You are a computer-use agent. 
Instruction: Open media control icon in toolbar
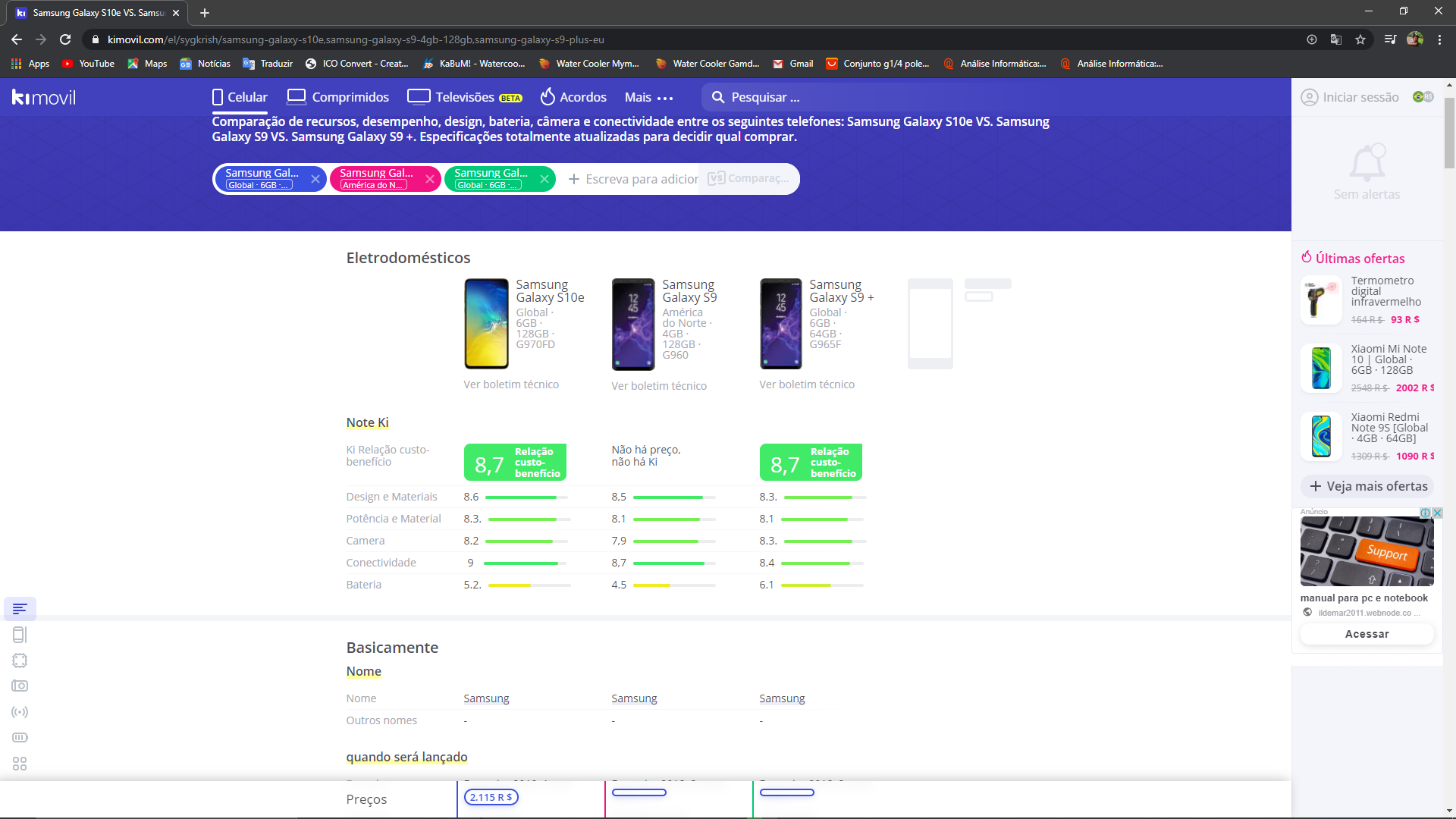pyautogui.click(x=1389, y=39)
